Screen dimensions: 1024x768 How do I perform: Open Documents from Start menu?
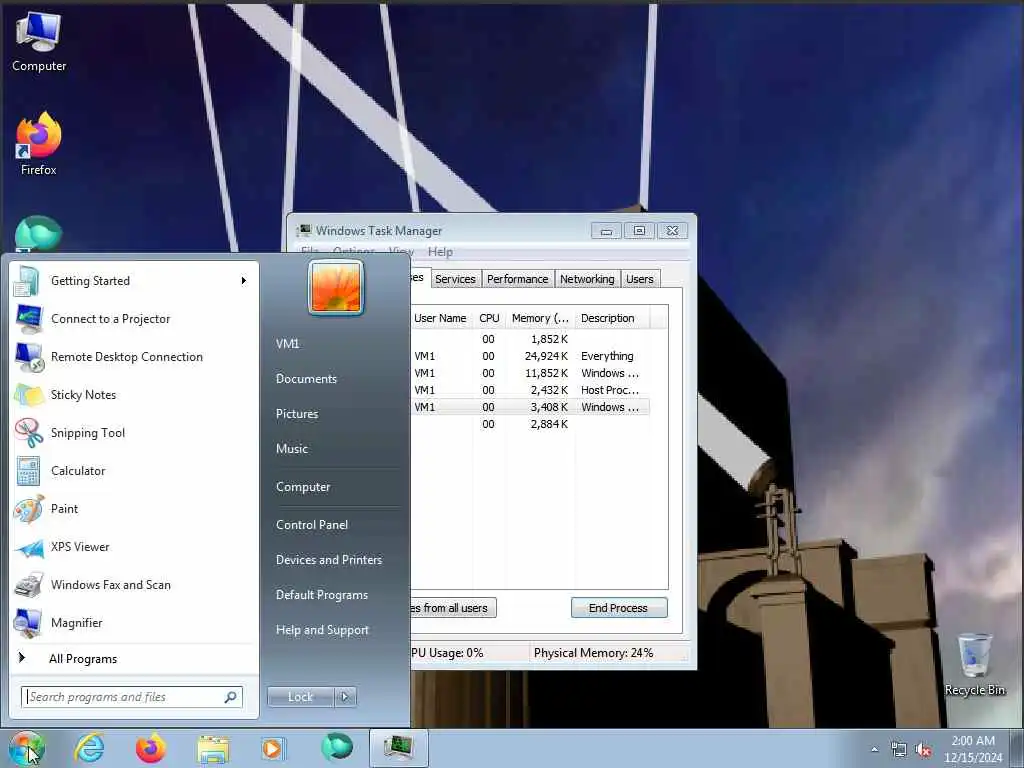click(306, 379)
